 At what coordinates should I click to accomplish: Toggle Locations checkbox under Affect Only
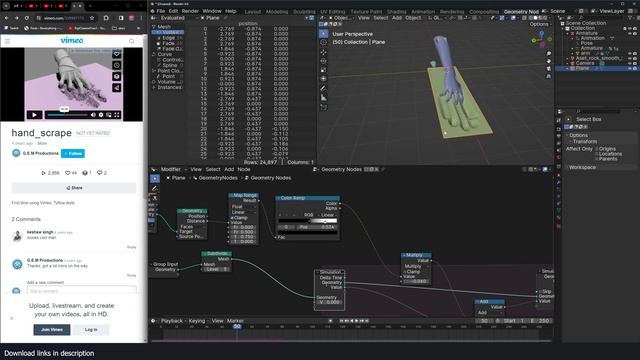(597, 154)
